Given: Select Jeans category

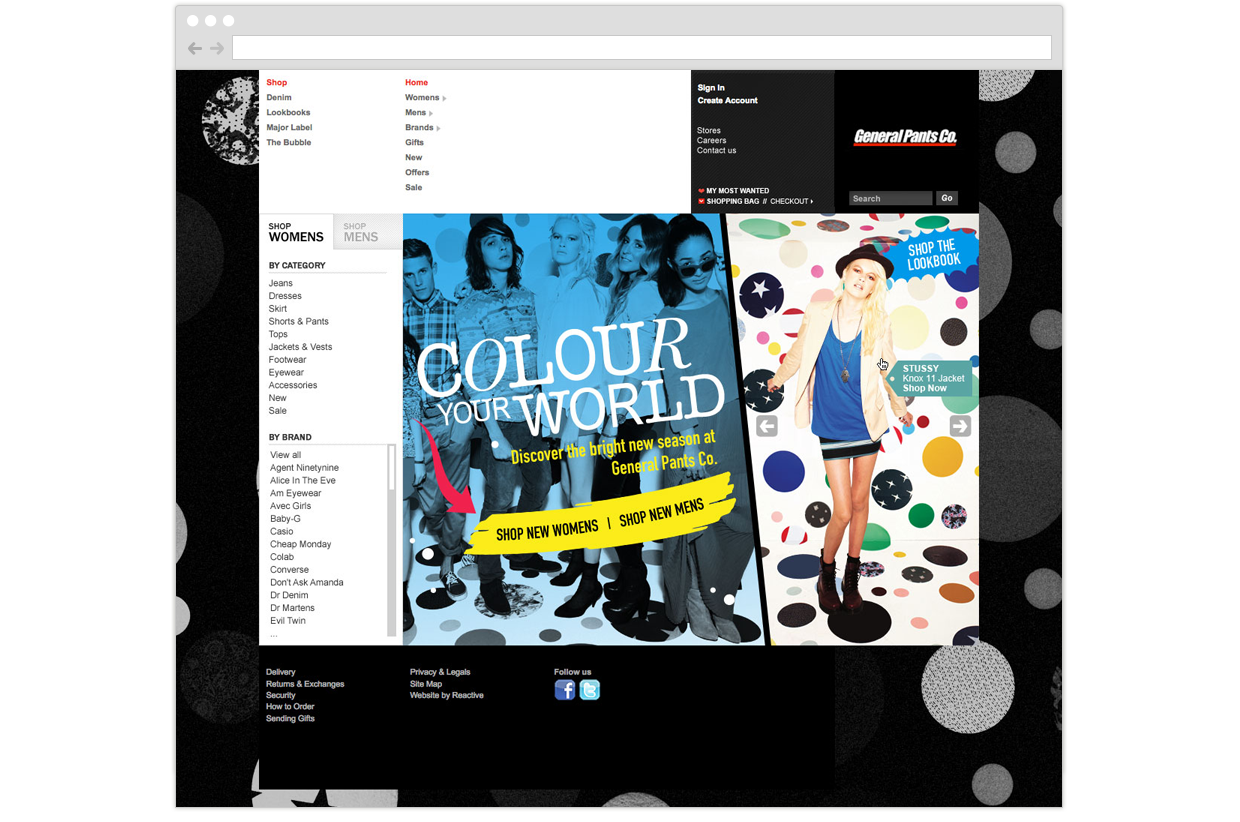Looking at the screenshot, I should click(x=281, y=284).
